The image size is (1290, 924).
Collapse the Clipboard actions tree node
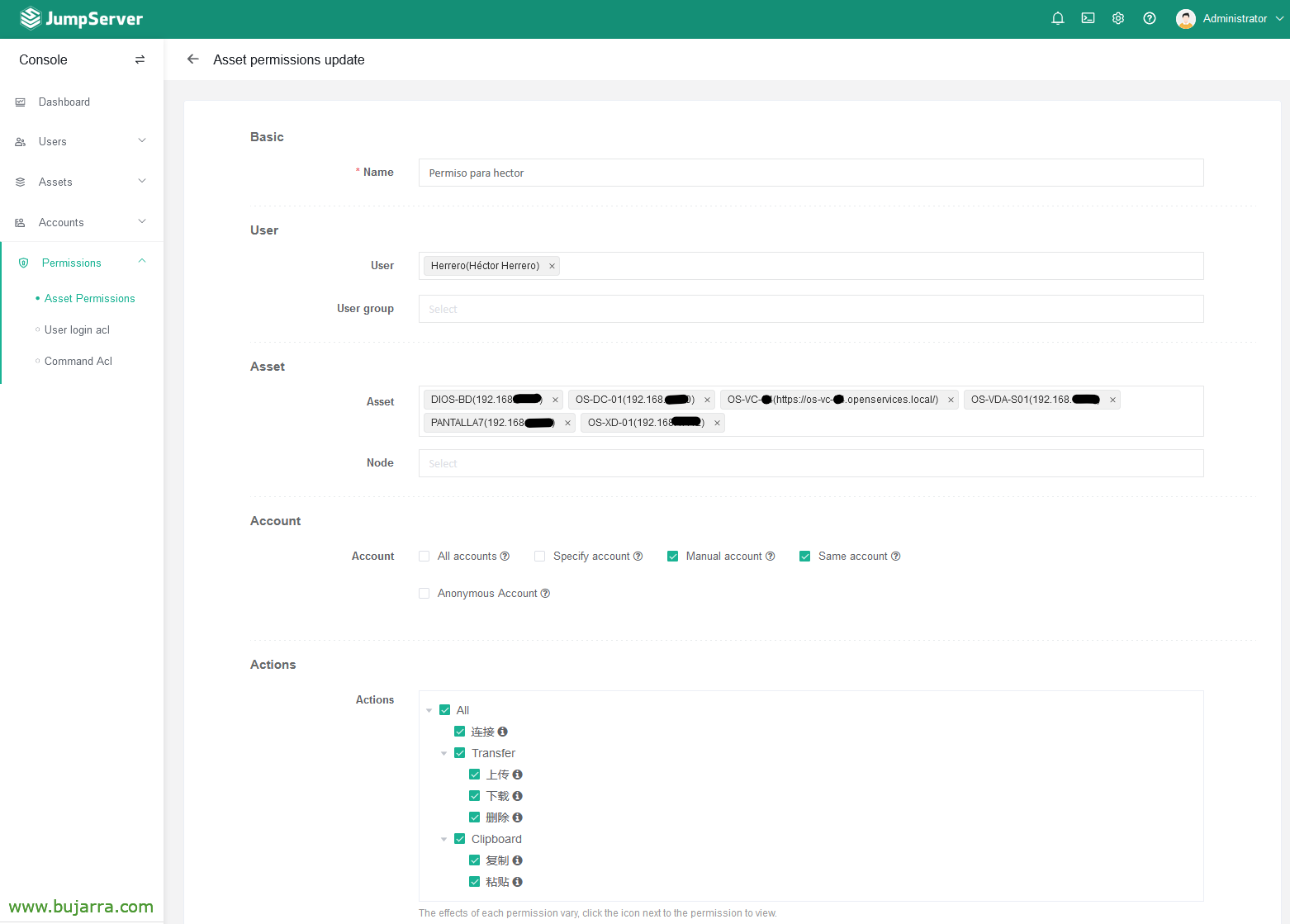coord(443,840)
